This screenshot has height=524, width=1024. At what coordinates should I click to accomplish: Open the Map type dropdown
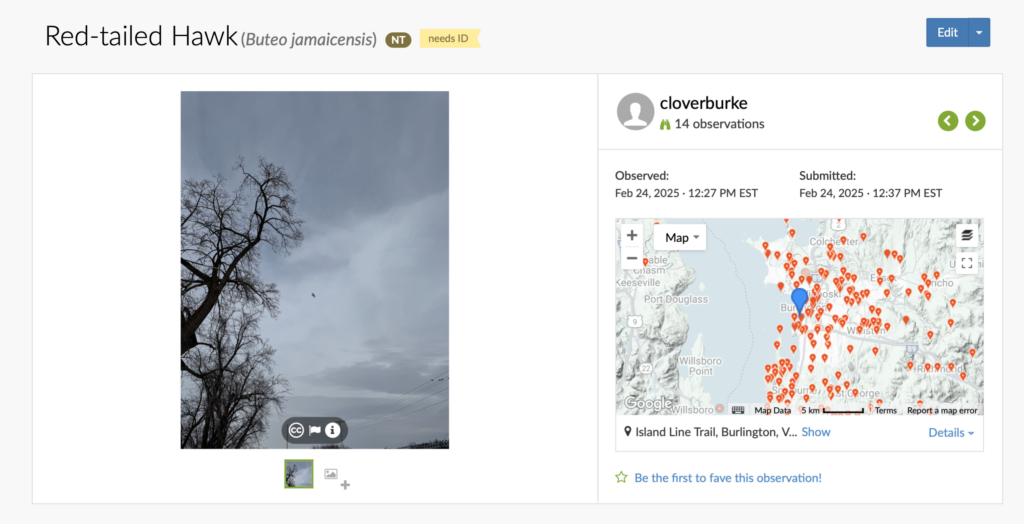pyautogui.click(x=680, y=238)
